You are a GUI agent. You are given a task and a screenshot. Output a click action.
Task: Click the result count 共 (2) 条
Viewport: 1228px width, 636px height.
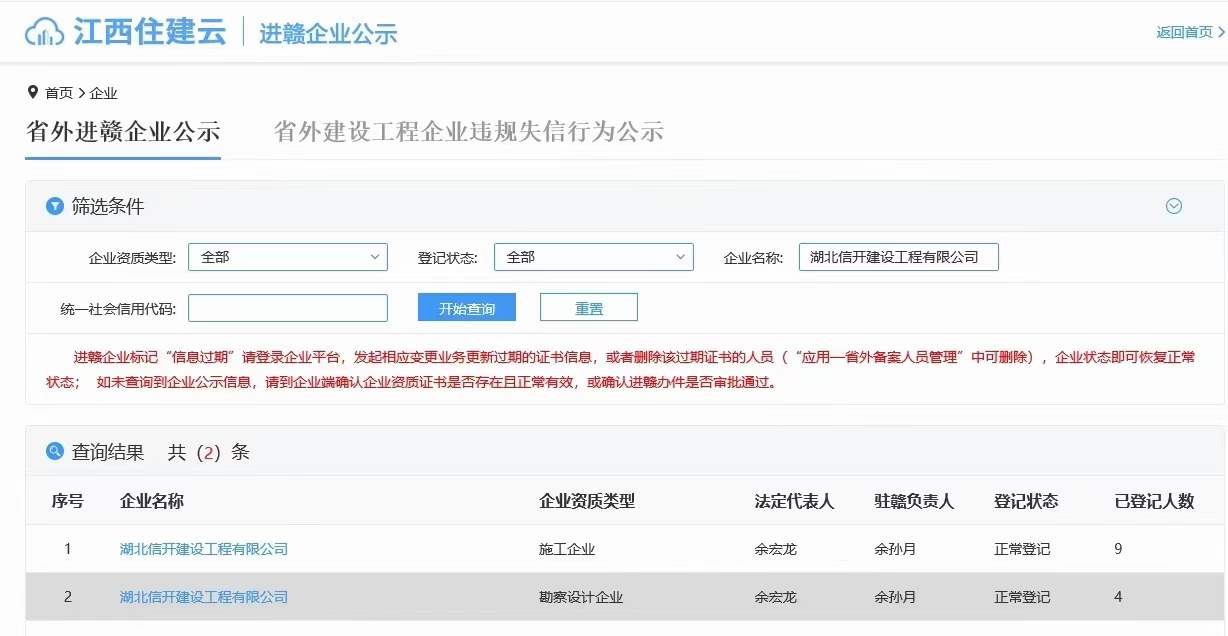pyautogui.click(x=208, y=452)
